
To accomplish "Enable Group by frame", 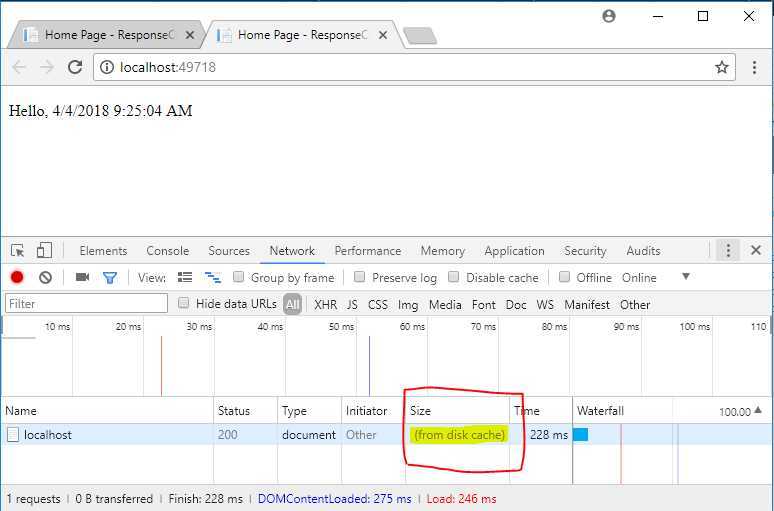I will tap(238, 276).
